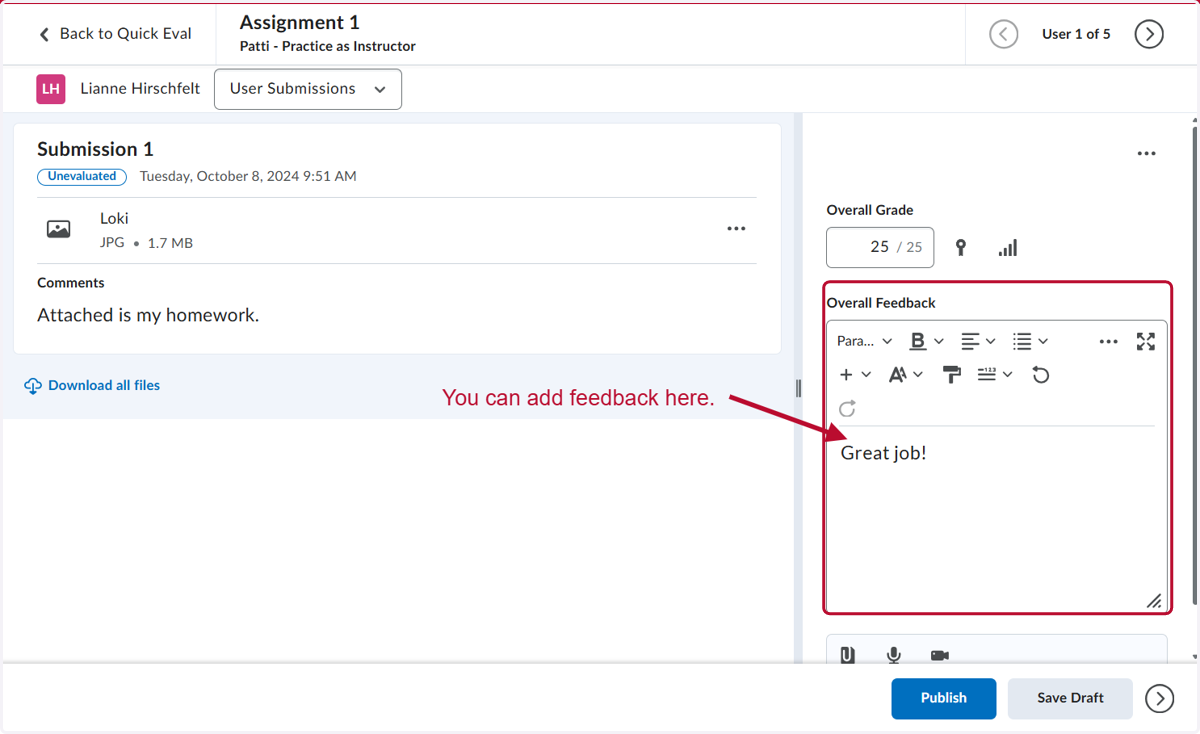Click the Assignment 1 title
The width and height of the screenshot is (1200, 734).
click(x=300, y=22)
